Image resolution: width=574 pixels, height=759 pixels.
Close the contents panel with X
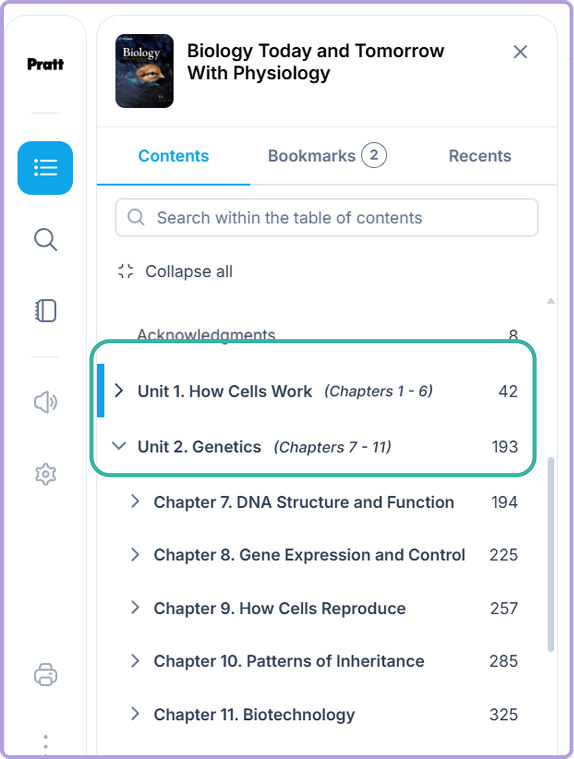520,52
